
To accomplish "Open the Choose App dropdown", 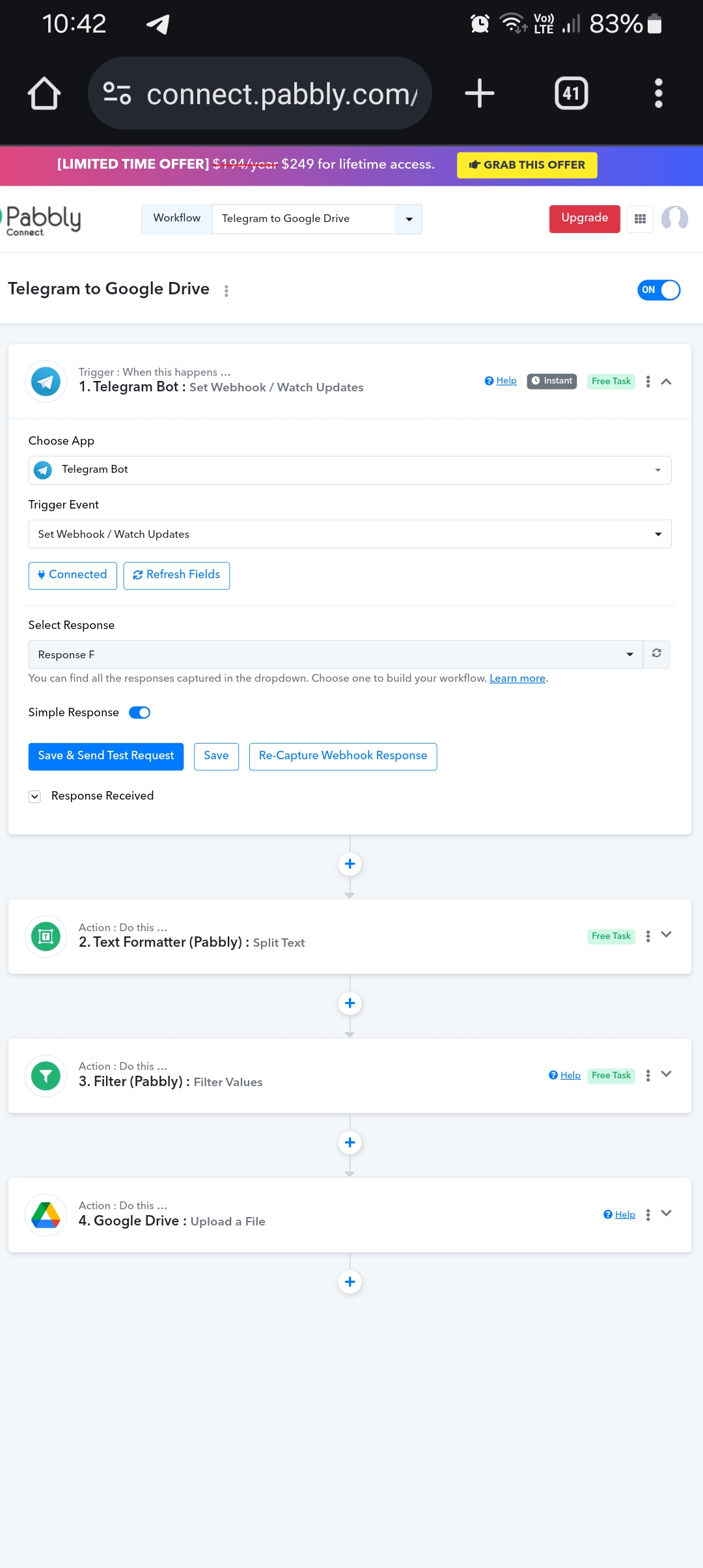I will (x=350, y=470).
